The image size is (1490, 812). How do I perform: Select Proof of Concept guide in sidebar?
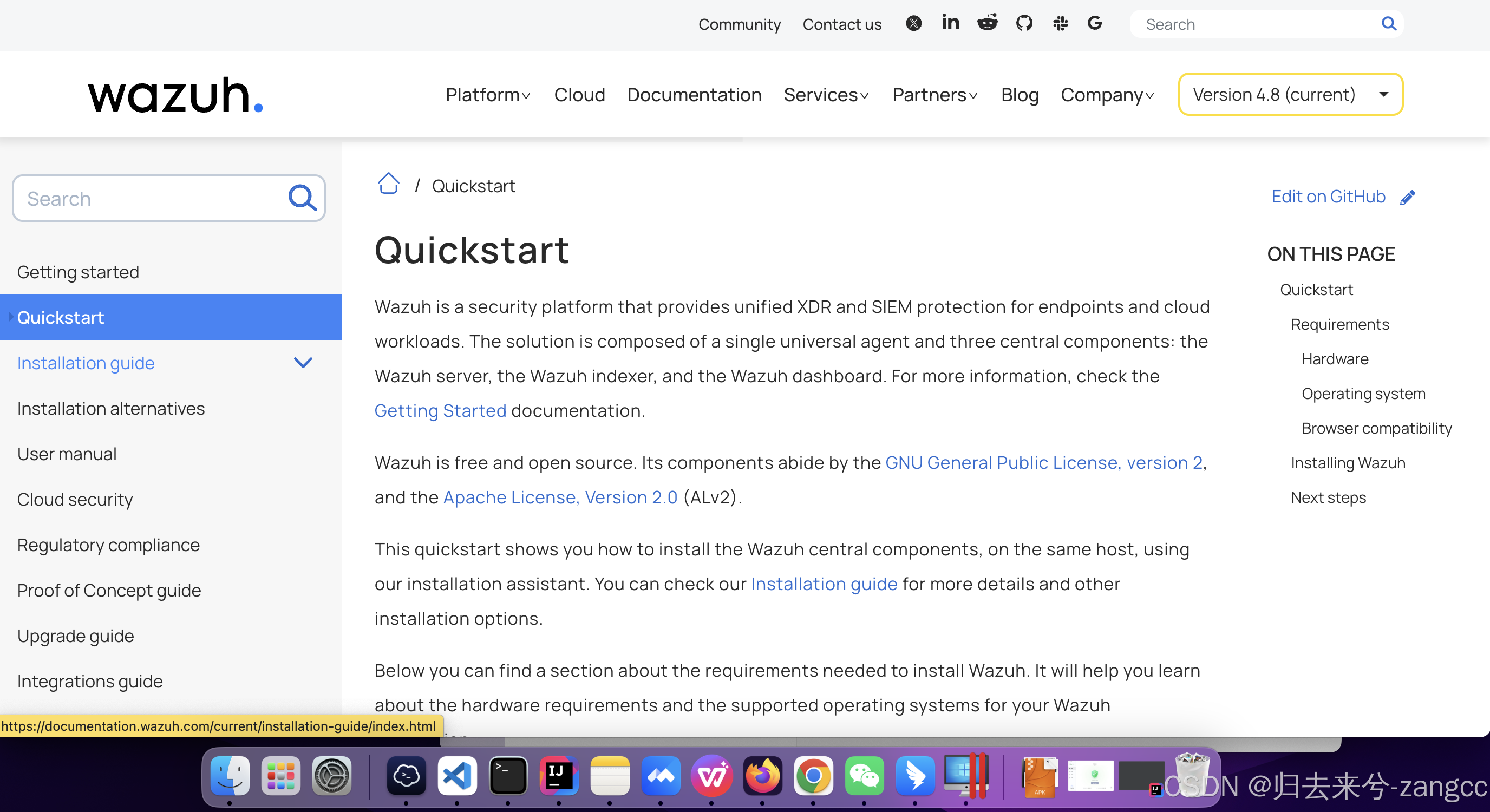point(109,591)
